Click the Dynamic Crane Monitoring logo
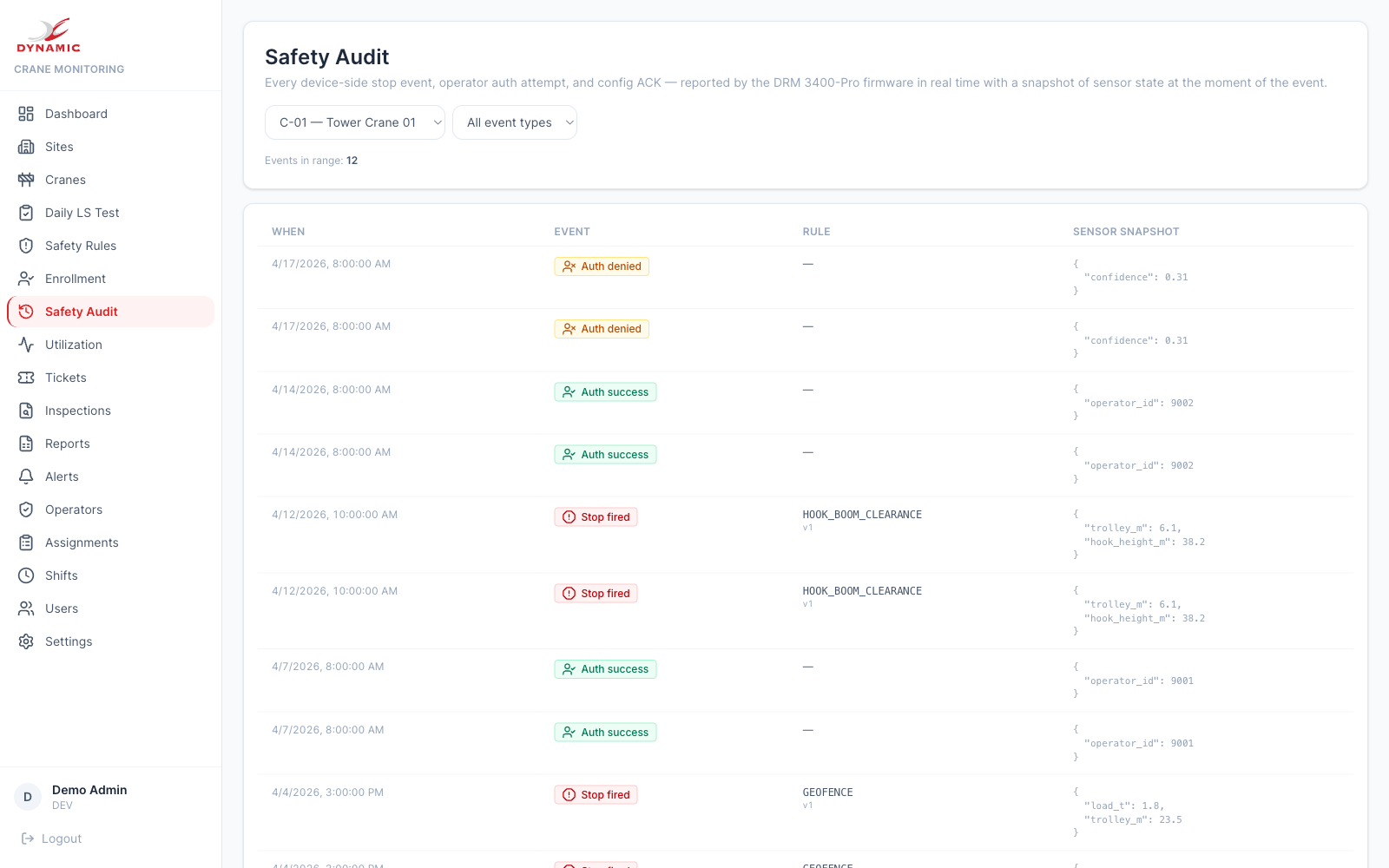 (x=48, y=36)
